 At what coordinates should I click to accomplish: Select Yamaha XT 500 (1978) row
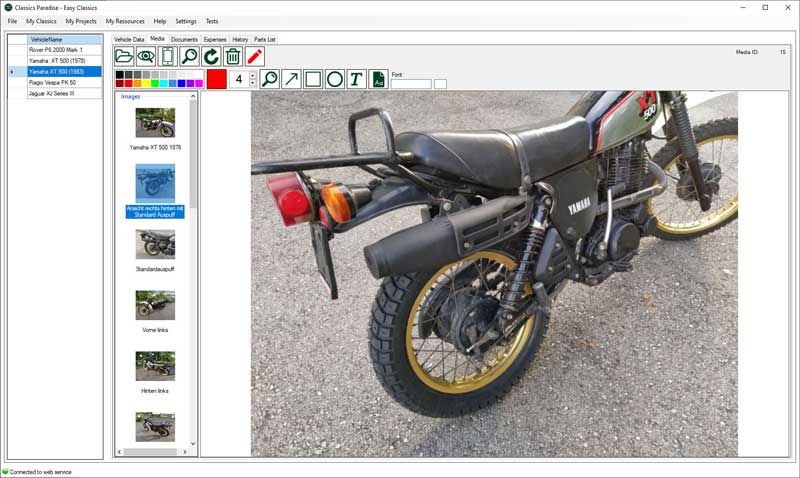65,61
